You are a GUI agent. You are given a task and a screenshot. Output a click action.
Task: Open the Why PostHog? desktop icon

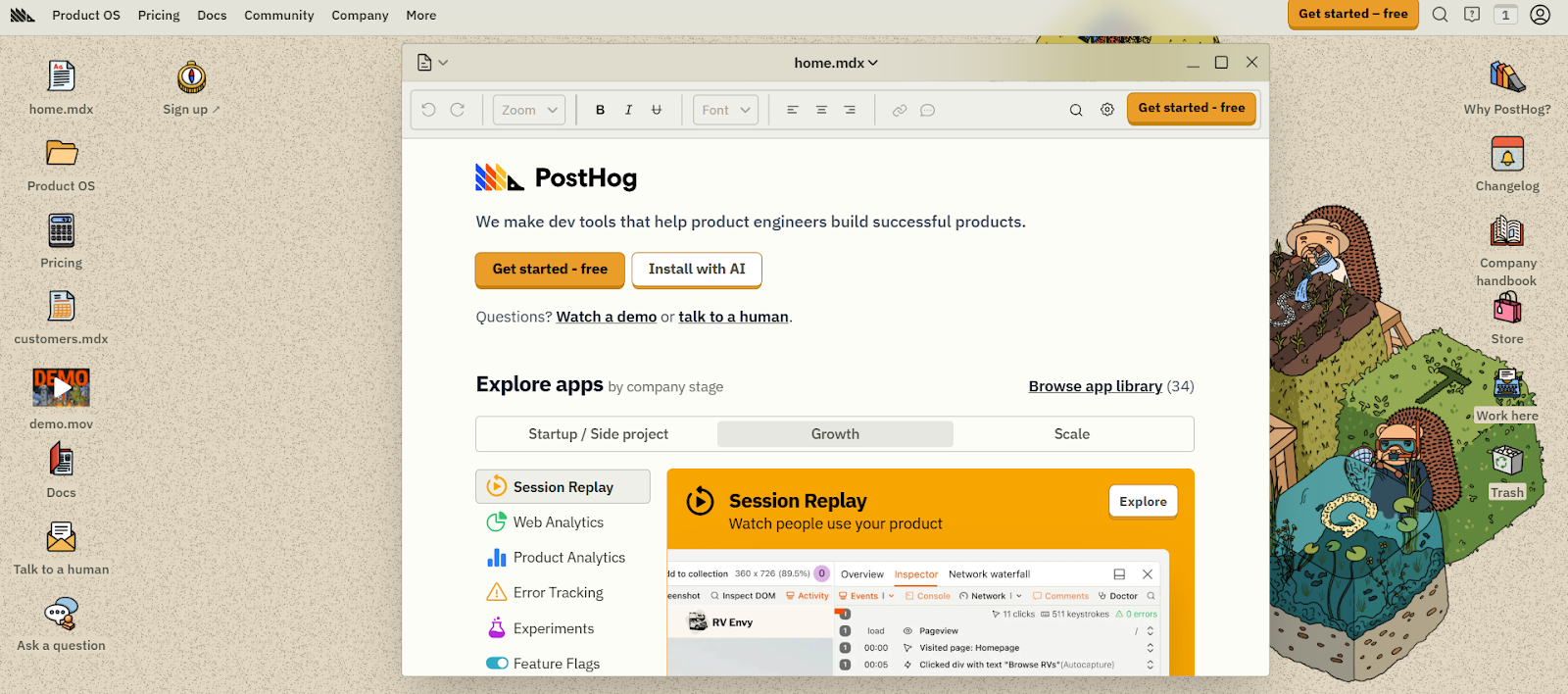coord(1507,77)
